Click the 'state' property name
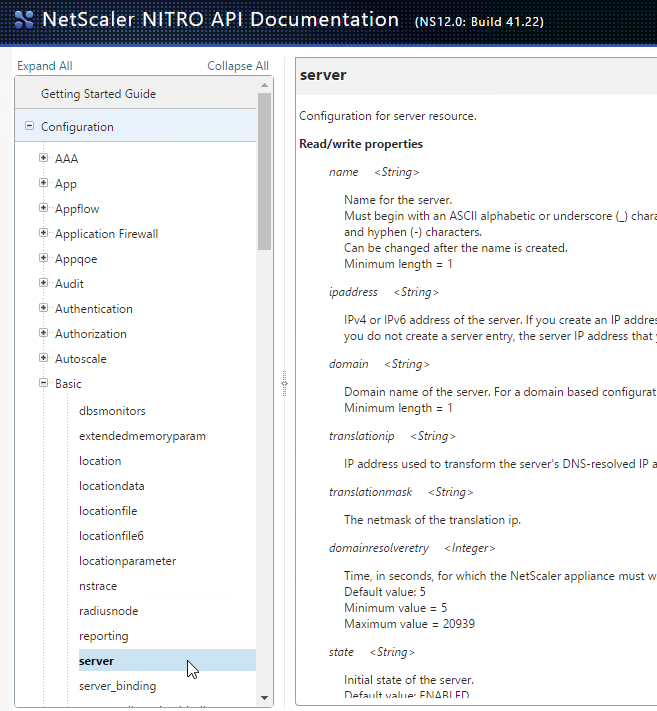Image resolution: width=657 pixels, height=711 pixels. point(341,652)
